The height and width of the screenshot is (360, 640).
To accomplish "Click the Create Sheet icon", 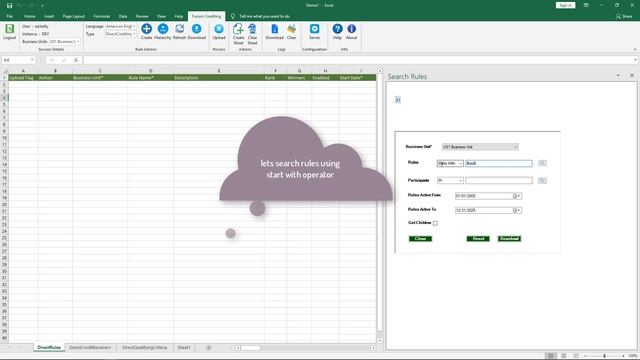I will [238, 29].
